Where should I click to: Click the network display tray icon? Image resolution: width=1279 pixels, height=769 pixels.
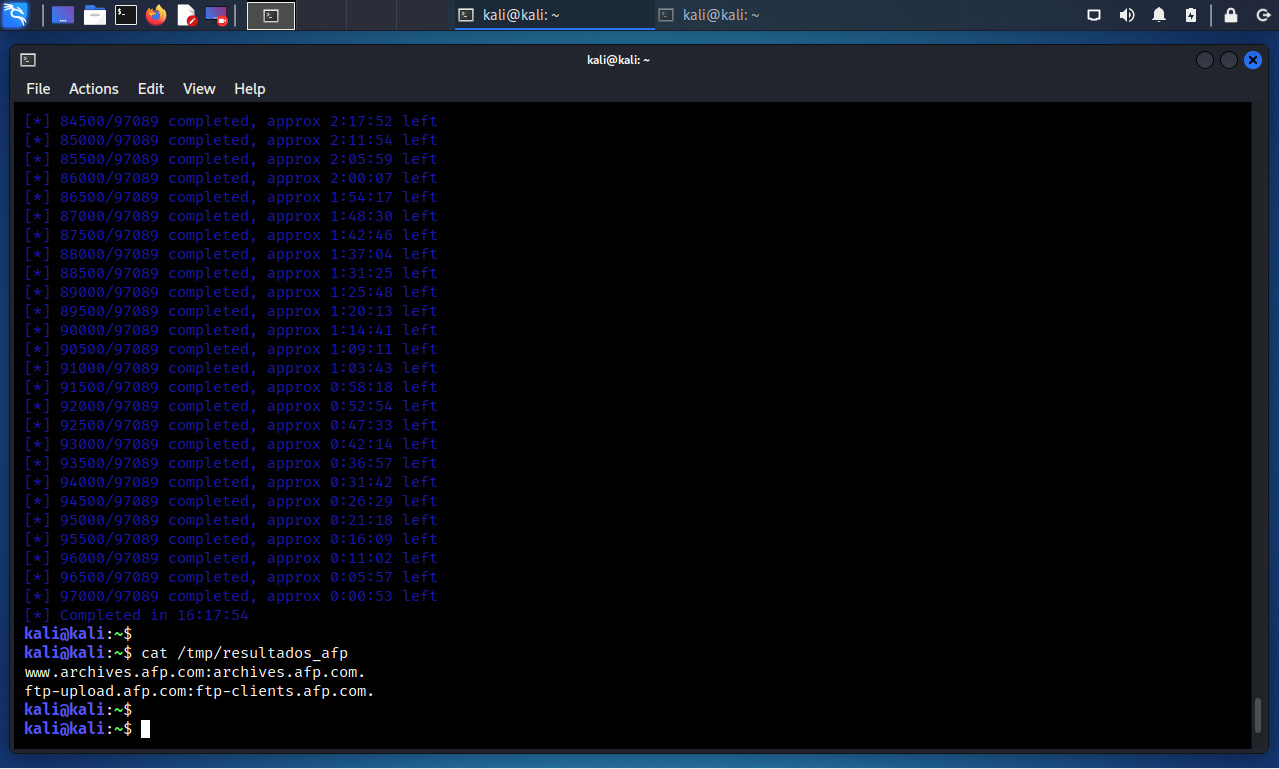point(1094,15)
